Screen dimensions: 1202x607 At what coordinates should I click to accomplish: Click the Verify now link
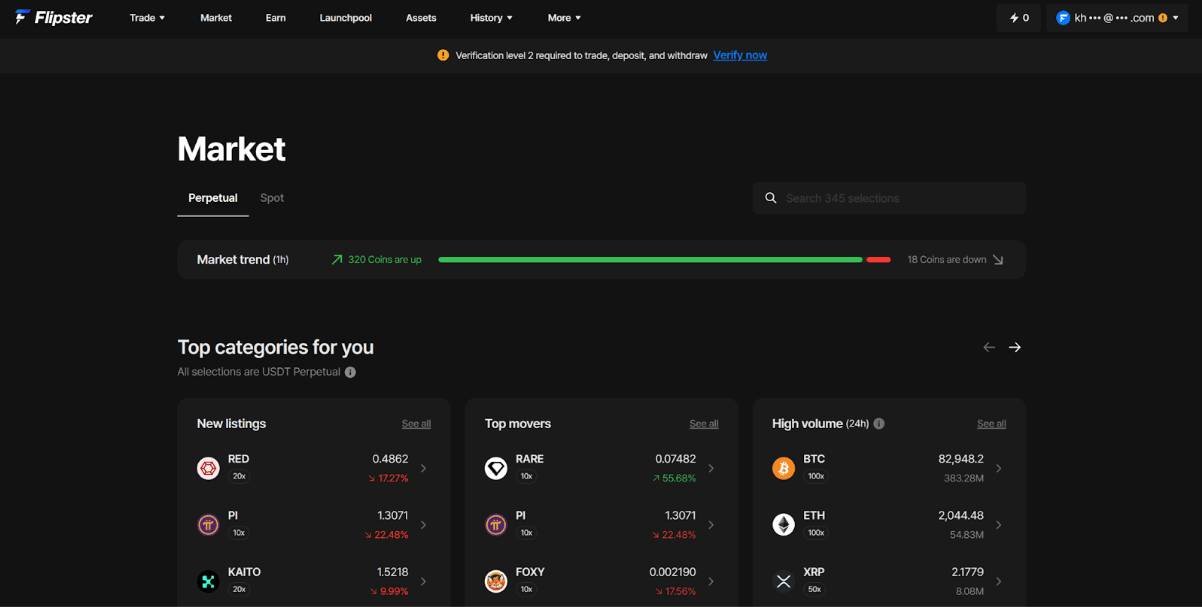point(740,55)
